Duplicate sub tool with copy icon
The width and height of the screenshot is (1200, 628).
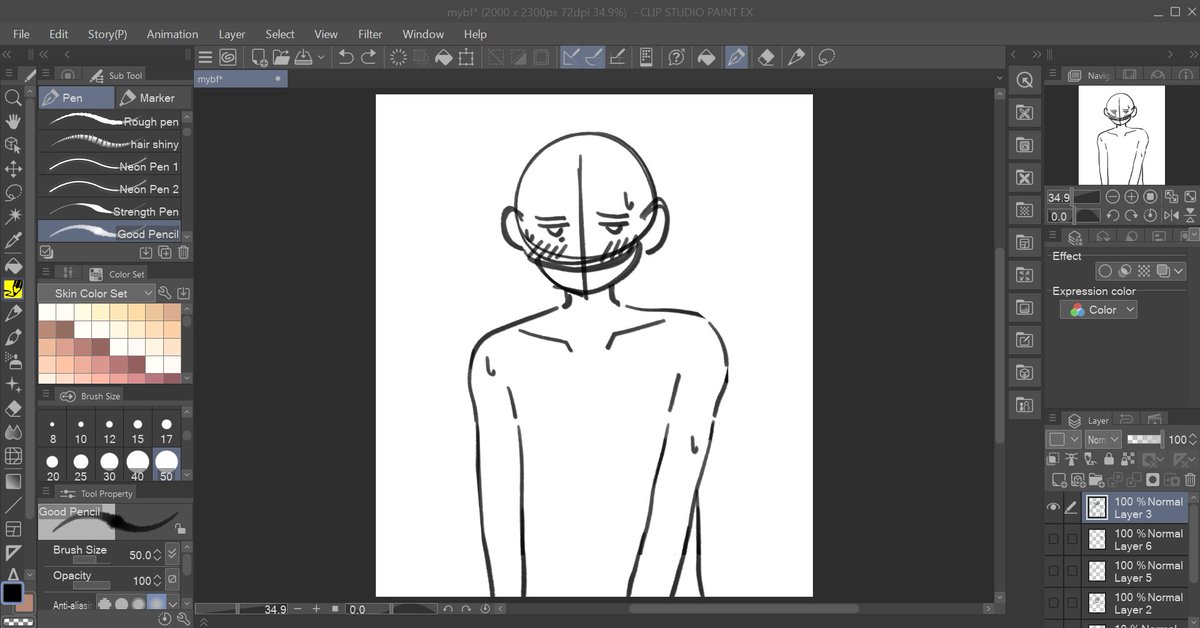pyautogui.click(x=165, y=253)
